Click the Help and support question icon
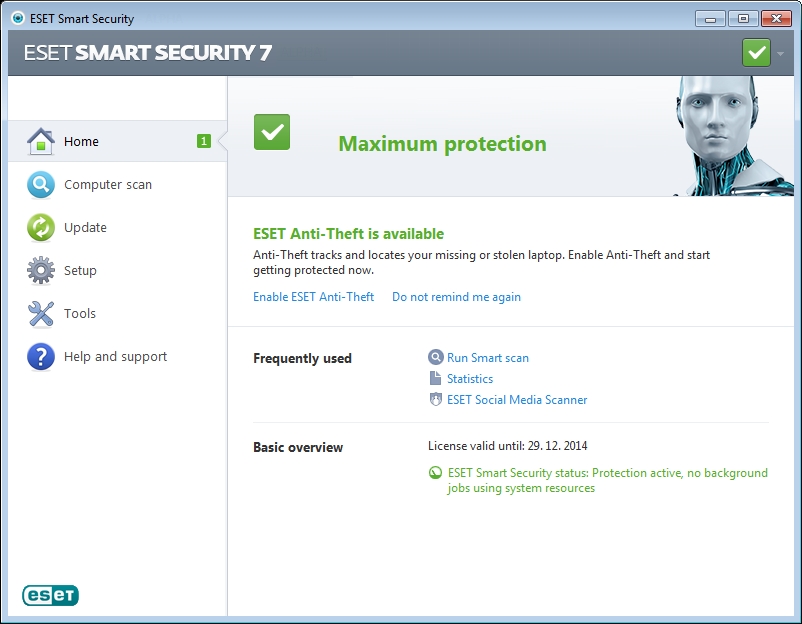Image resolution: width=802 pixels, height=624 pixels. tap(40, 357)
